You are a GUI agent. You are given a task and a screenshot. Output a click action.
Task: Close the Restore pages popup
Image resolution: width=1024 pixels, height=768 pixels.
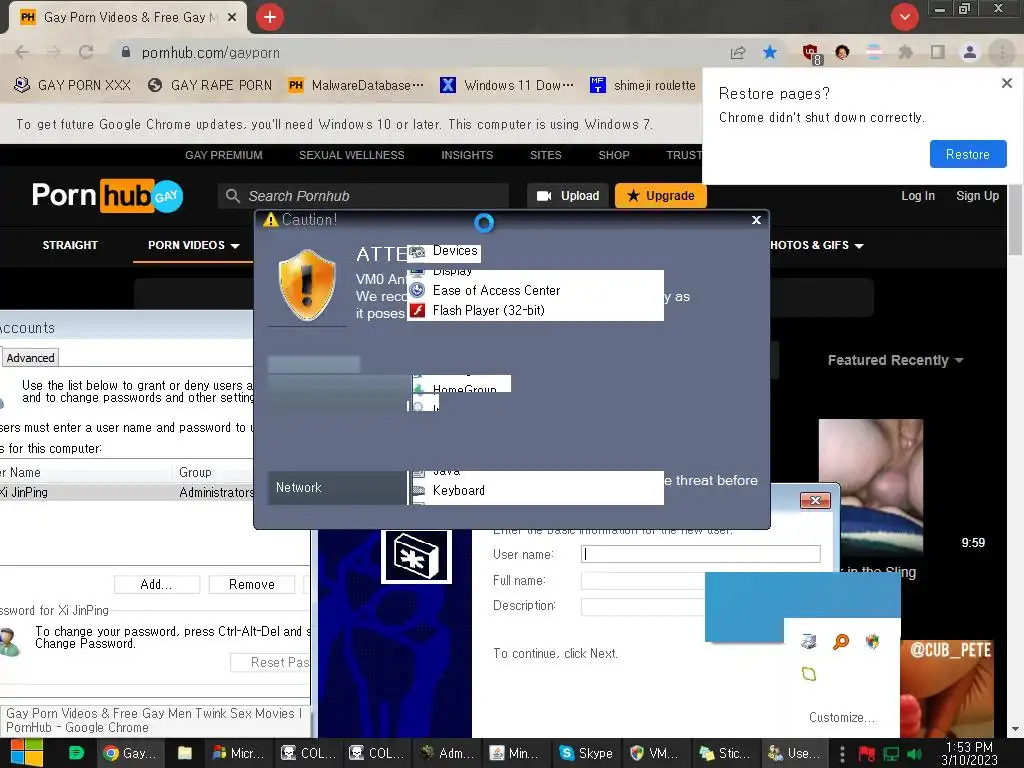point(1007,83)
